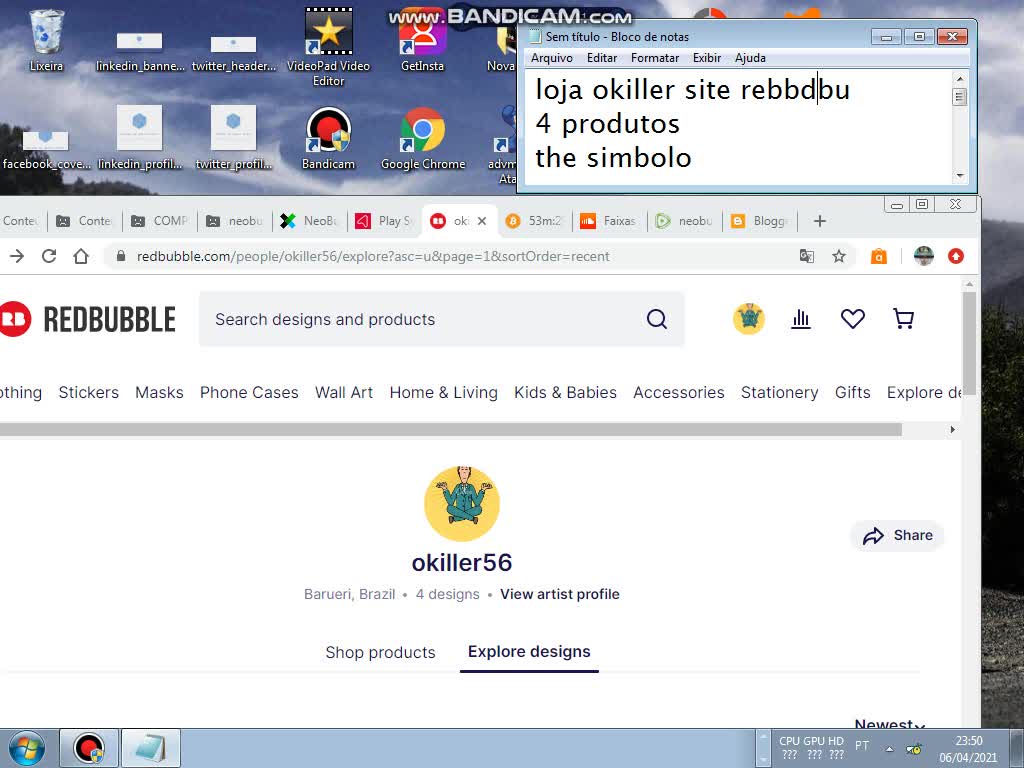Open Notepad from the taskbar
This screenshot has width=1024, height=768.
point(151,748)
